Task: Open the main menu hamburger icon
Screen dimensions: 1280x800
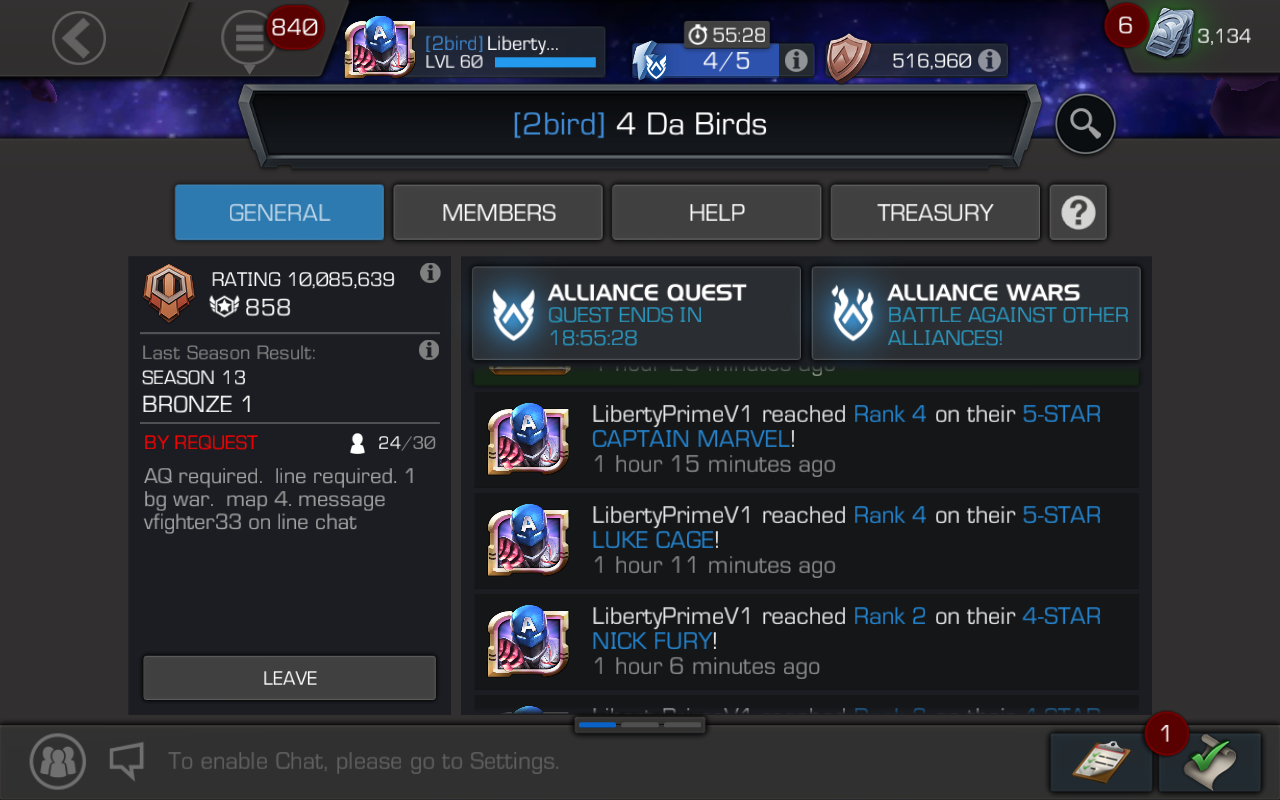Action: (249, 38)
